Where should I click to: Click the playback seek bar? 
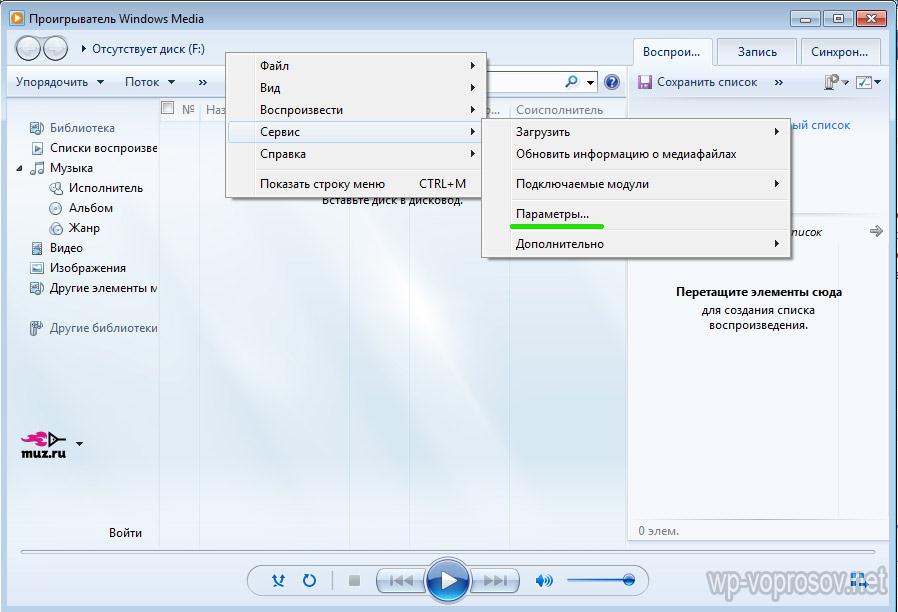coord(448,552)
